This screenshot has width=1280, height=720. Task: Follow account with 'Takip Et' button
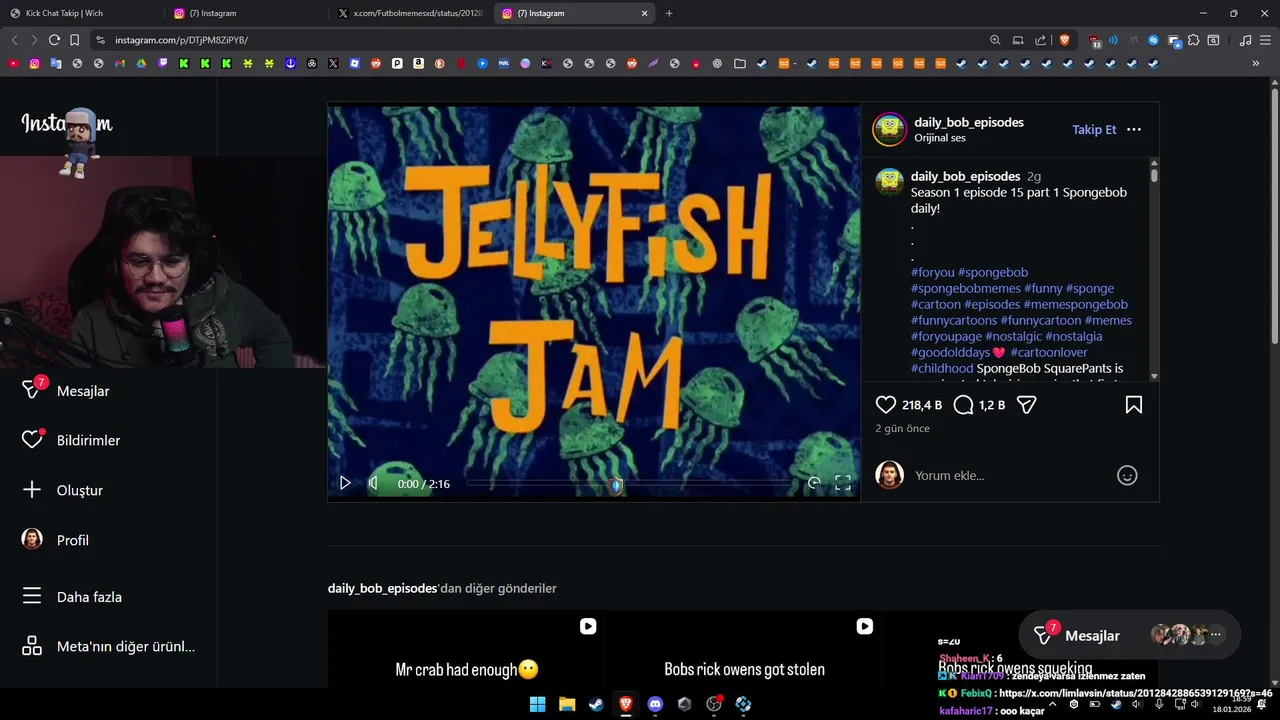coord(1094,130)
